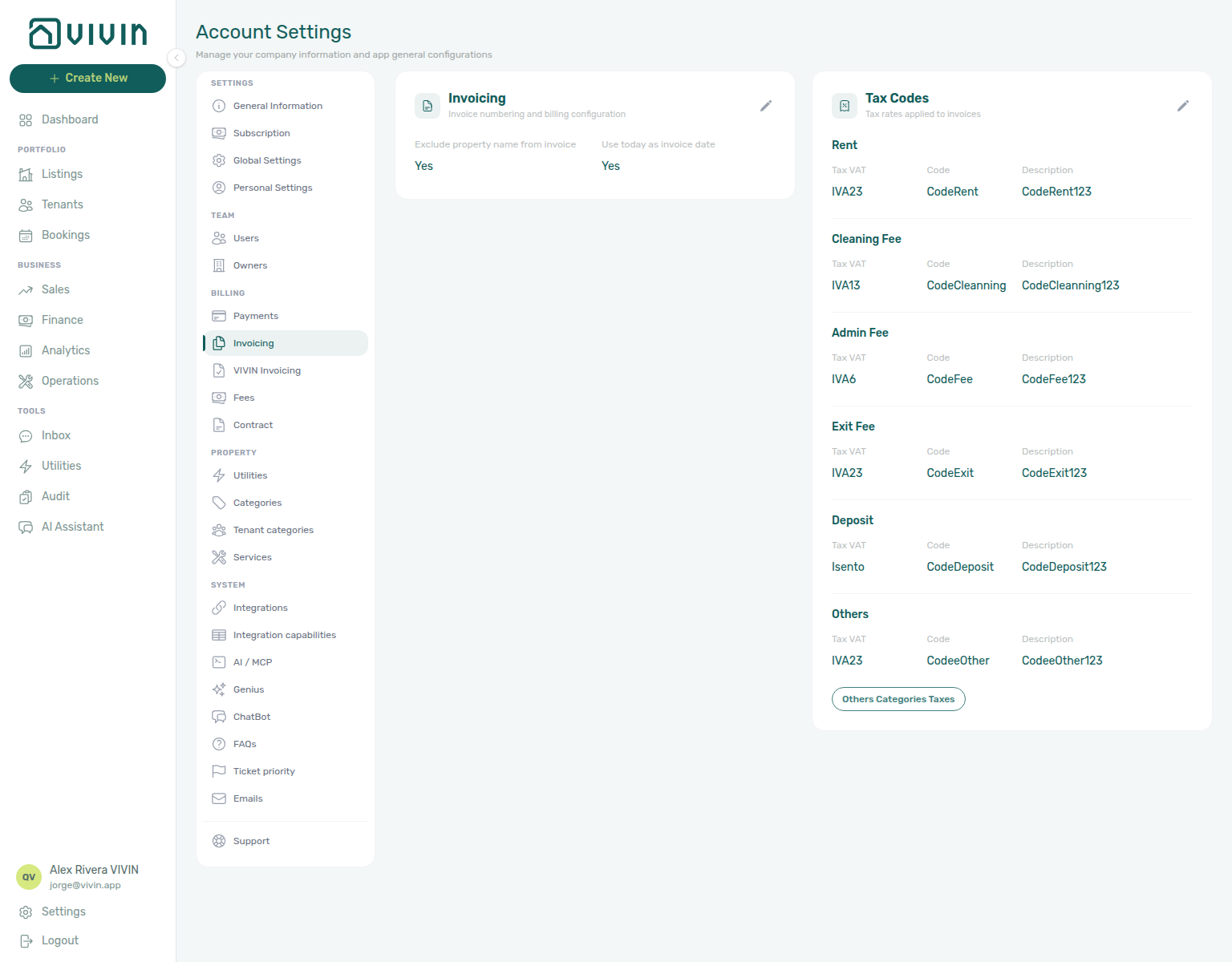Open Subscription settings
This screenshot has height=962, width=1232.
tap(286, 133)
